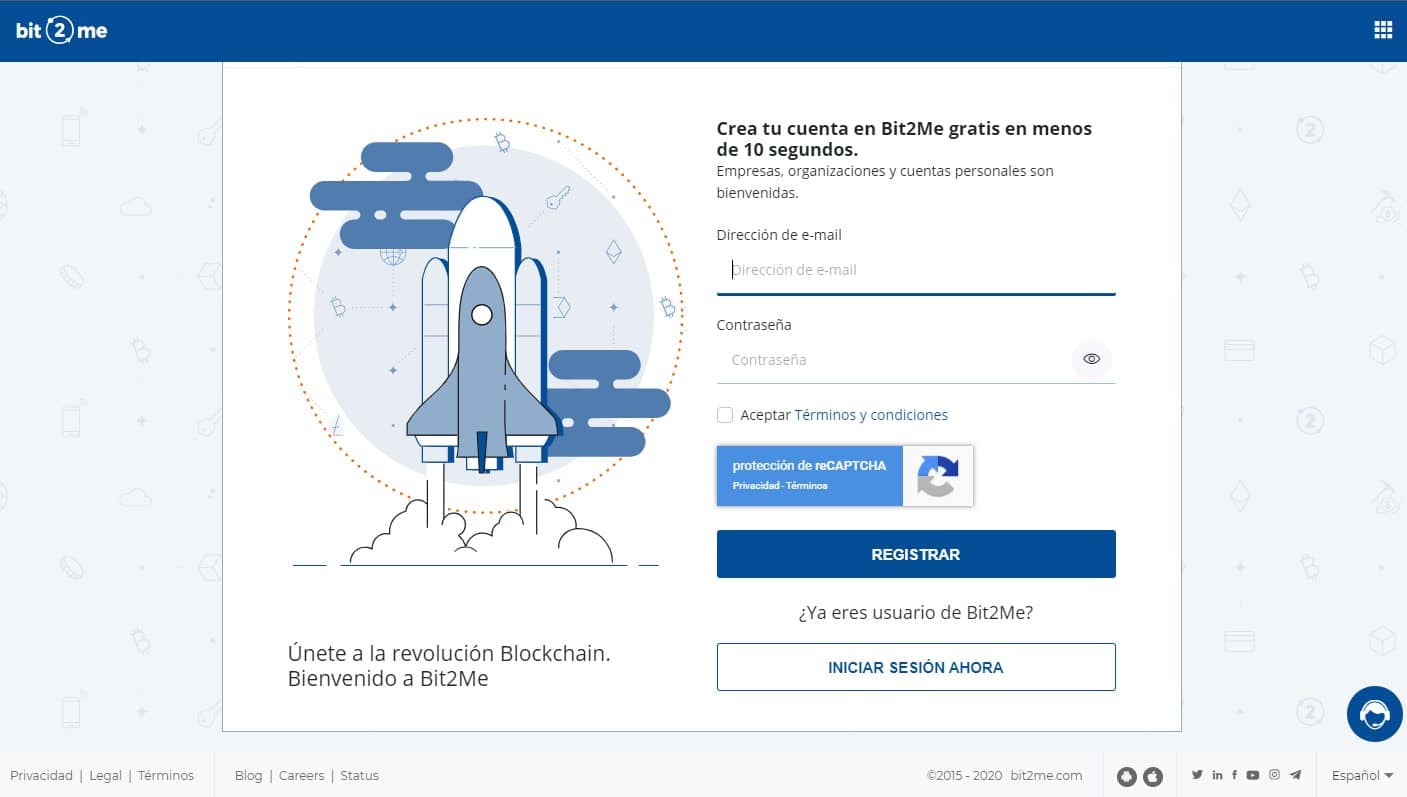Open the Apple app download icon
Image resolution: width=1407 pixels, height=797 pixels.
pos(1153,776)
